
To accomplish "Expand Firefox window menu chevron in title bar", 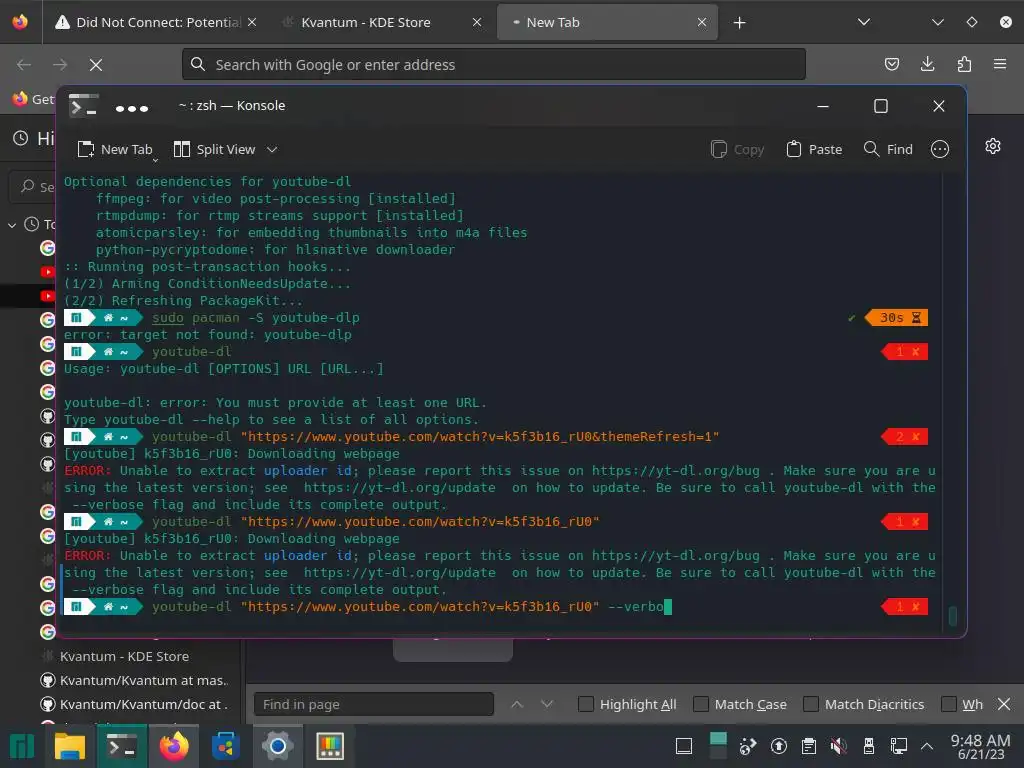I will 938,22.
